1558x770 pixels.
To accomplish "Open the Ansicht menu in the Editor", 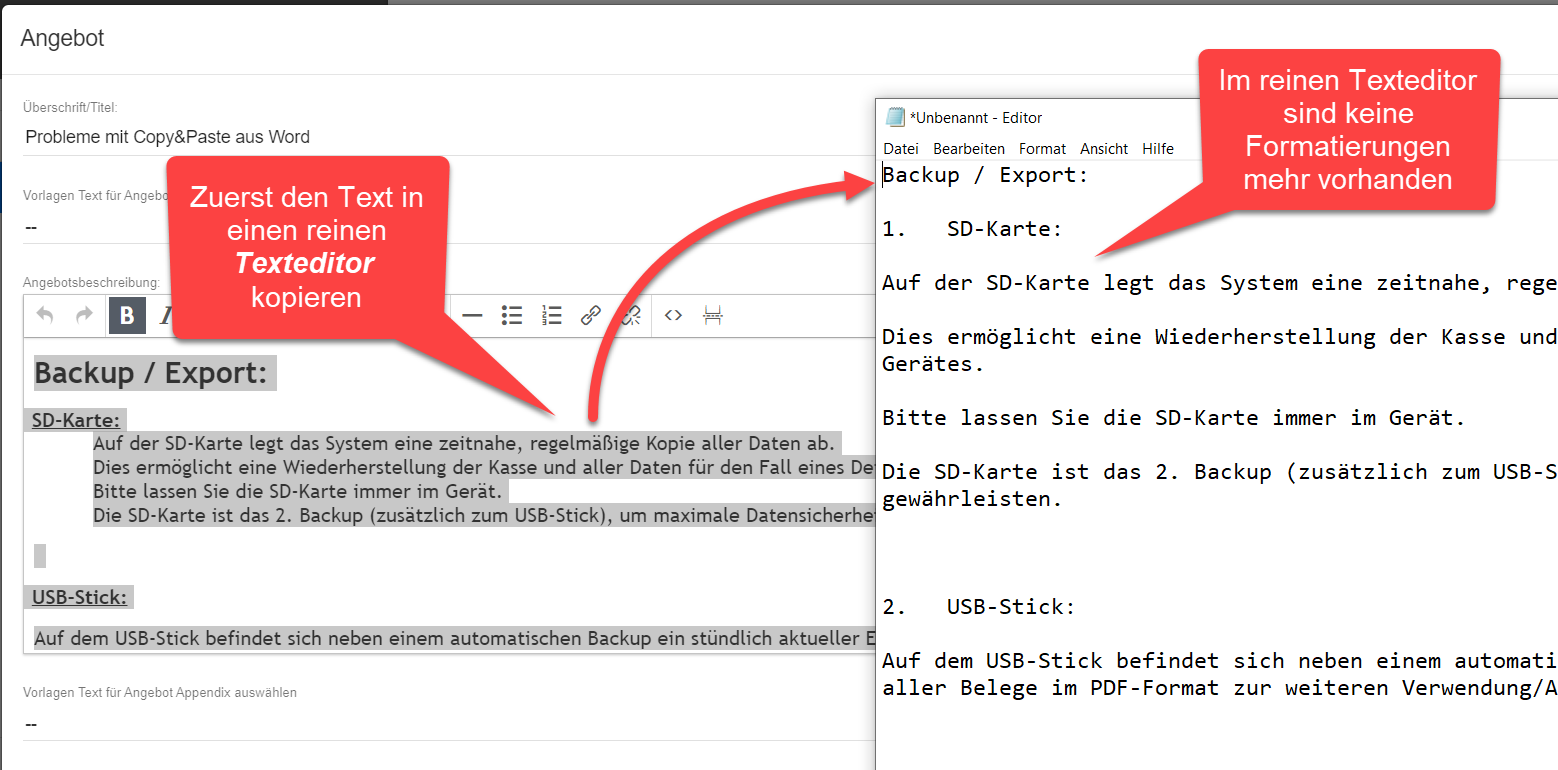I will point(1104,149).
